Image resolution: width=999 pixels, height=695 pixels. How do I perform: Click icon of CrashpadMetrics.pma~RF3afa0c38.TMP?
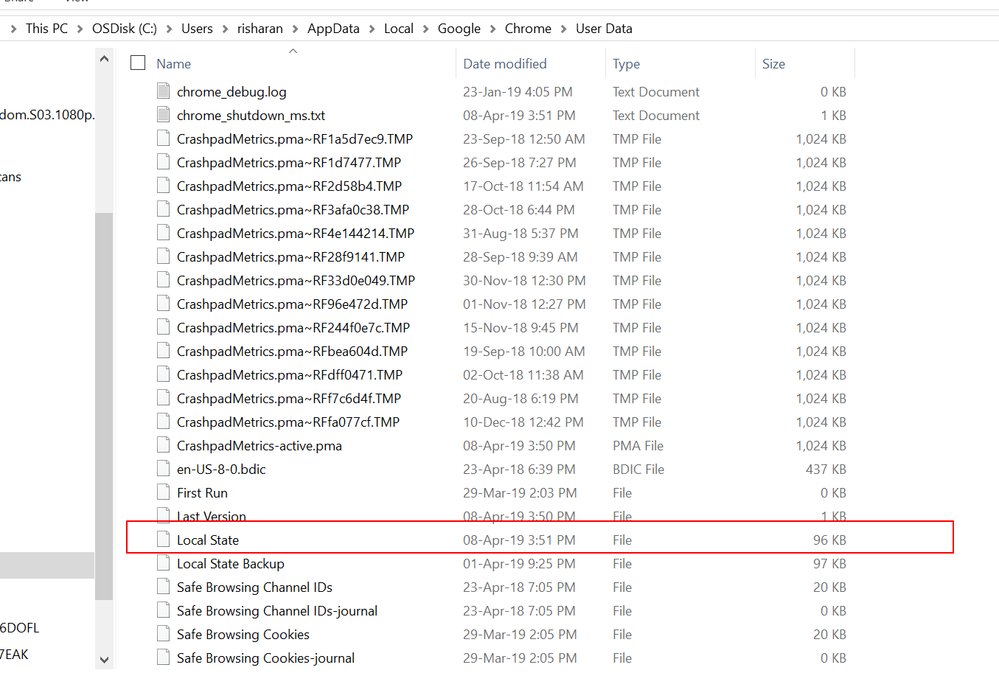[163, 209]
